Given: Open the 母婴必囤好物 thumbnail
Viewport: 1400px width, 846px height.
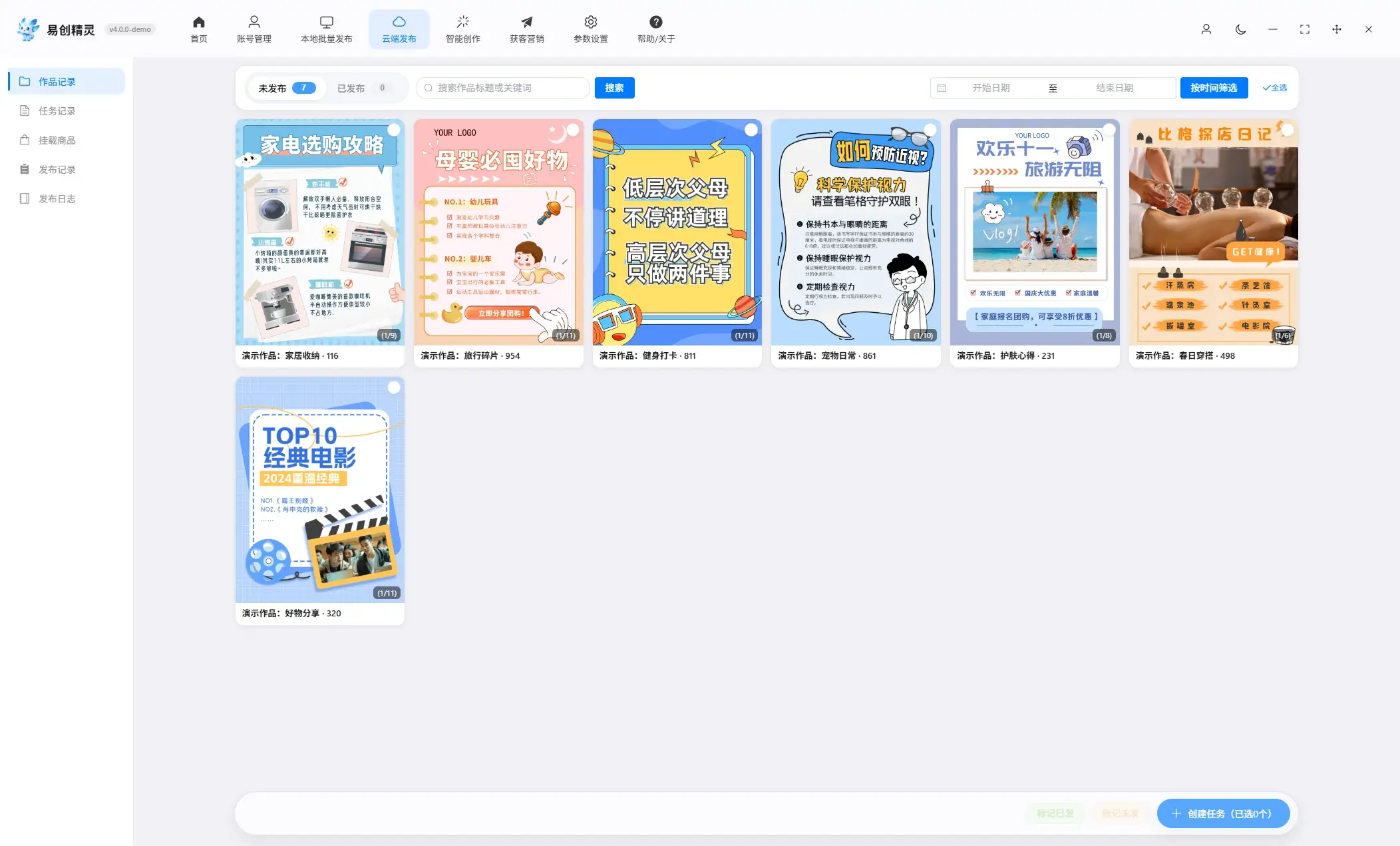Looking at the screenshot, I should 498,232.
